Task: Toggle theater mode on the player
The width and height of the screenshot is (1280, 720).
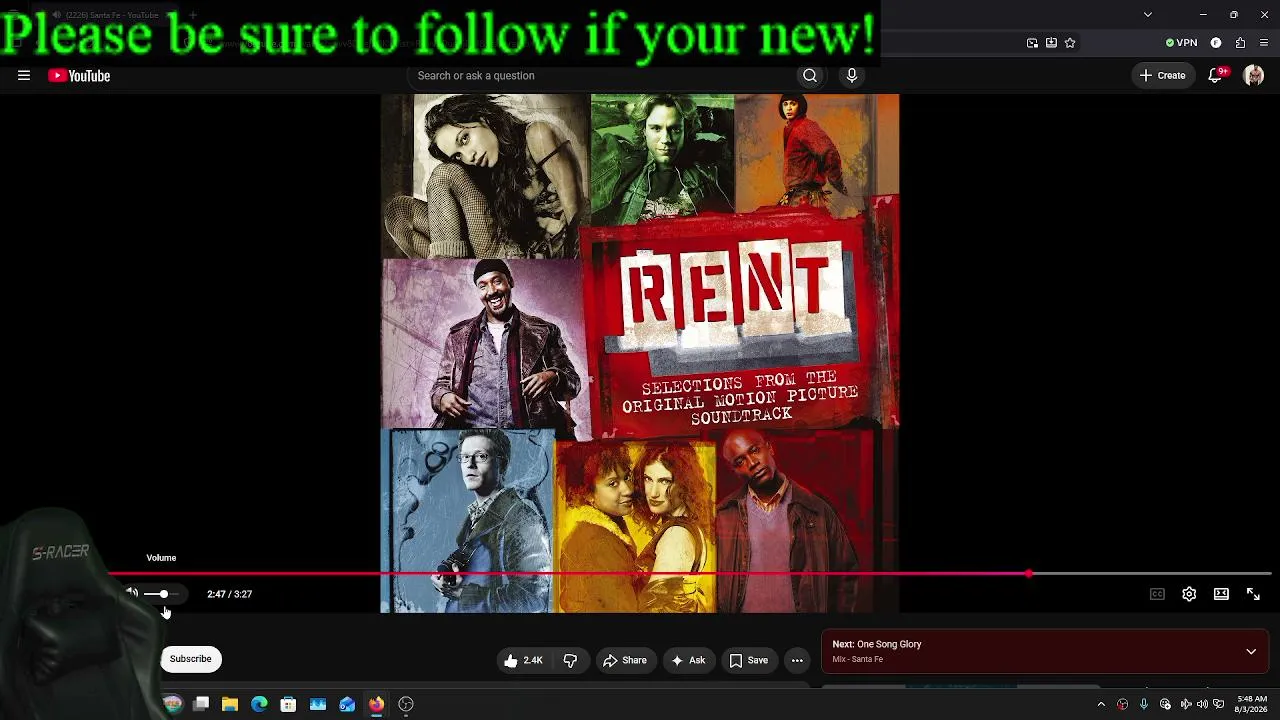Action: [1221, 594]
